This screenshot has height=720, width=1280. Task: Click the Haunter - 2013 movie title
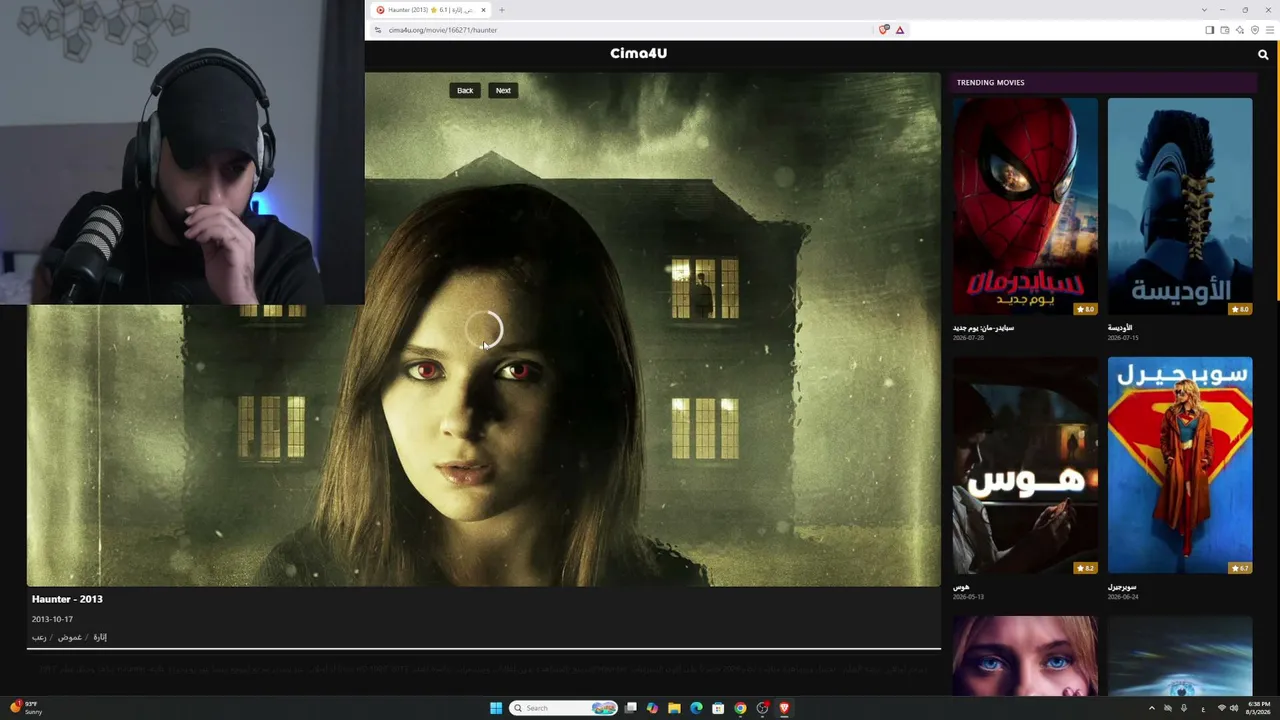67,599
